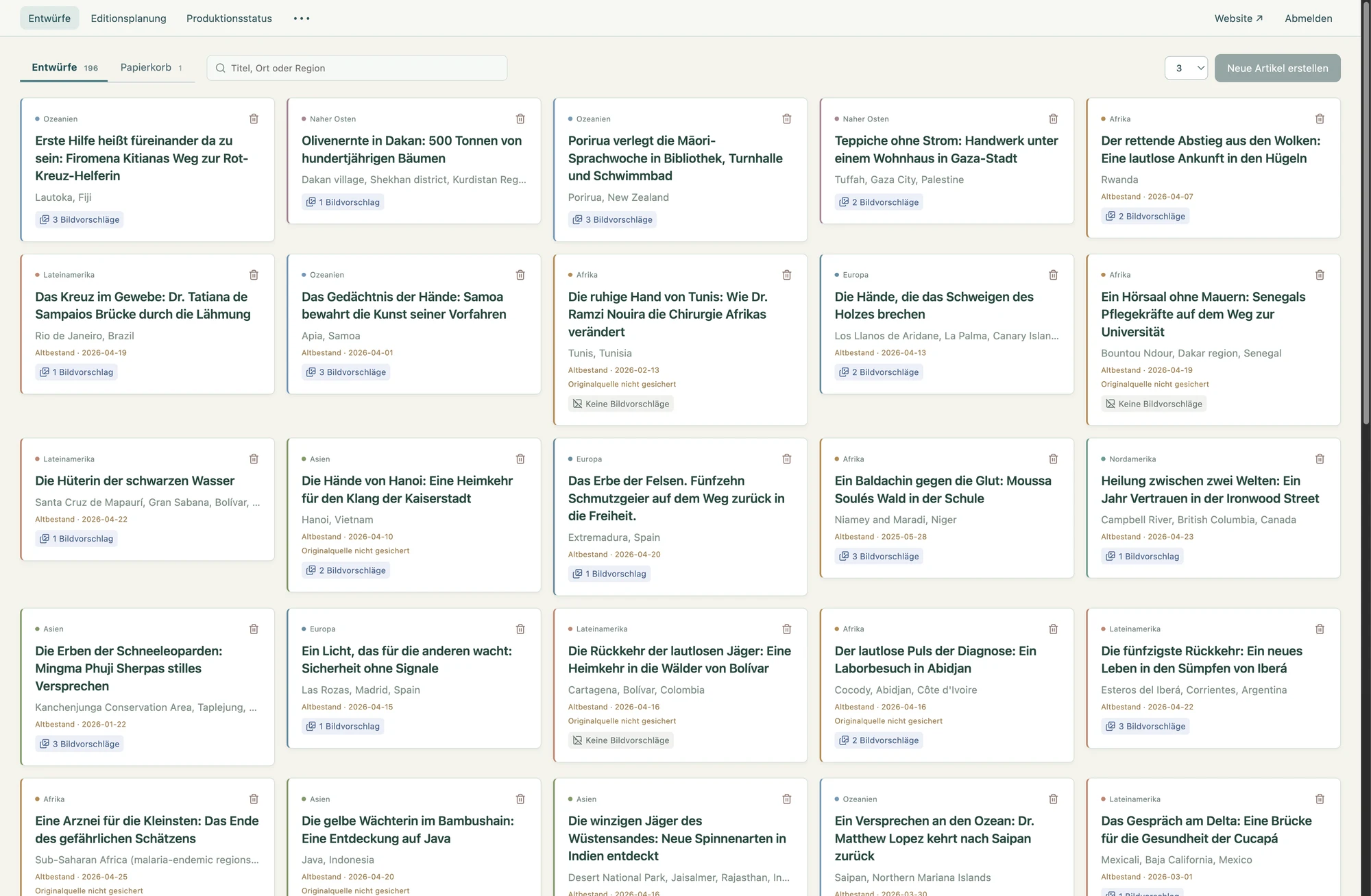Select the Entwürfe 196 tab
Screen dimensions: 1371x896
coord(64,67)
